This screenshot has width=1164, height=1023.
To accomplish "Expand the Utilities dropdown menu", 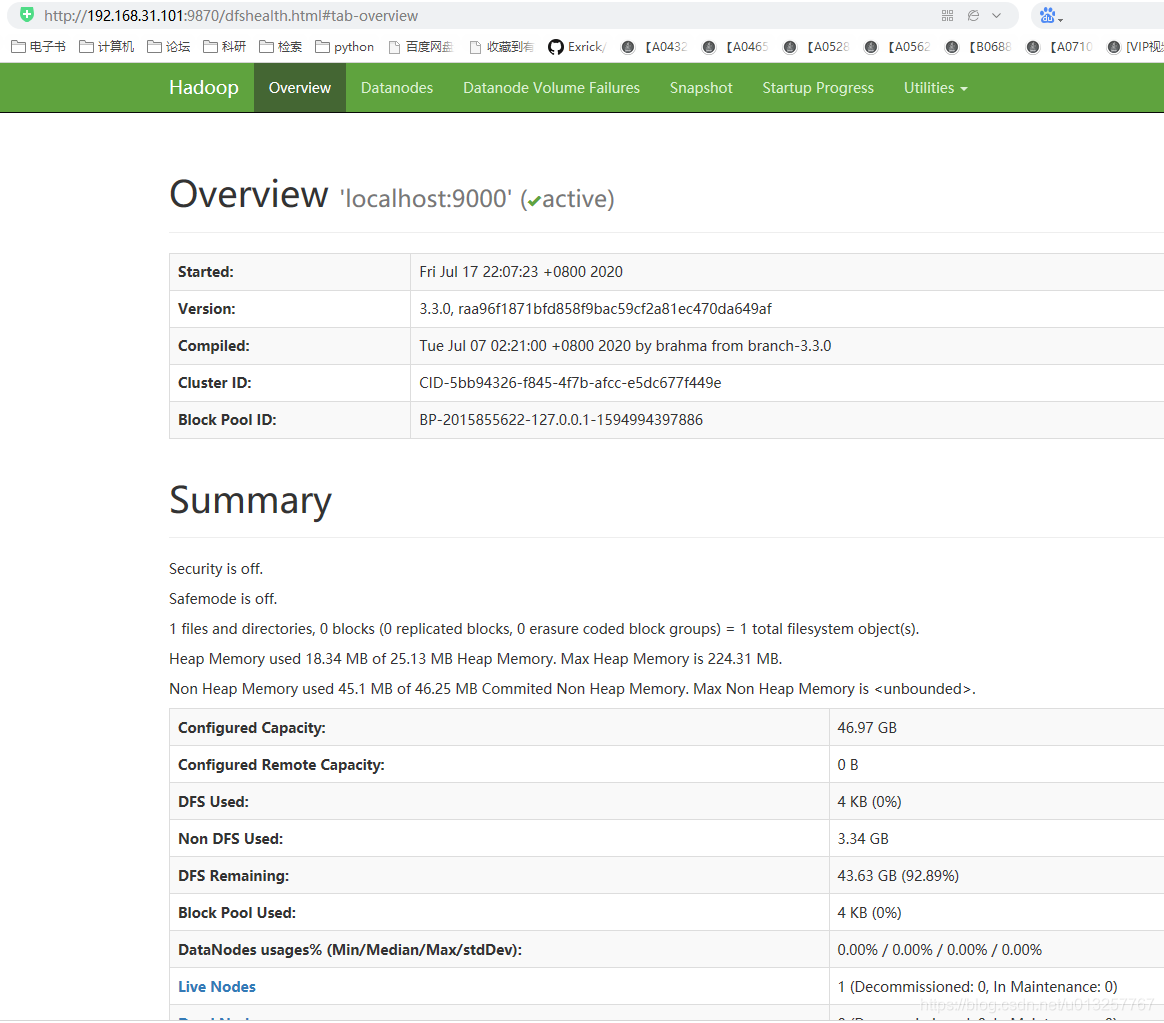I will click(x=935, y=88).
